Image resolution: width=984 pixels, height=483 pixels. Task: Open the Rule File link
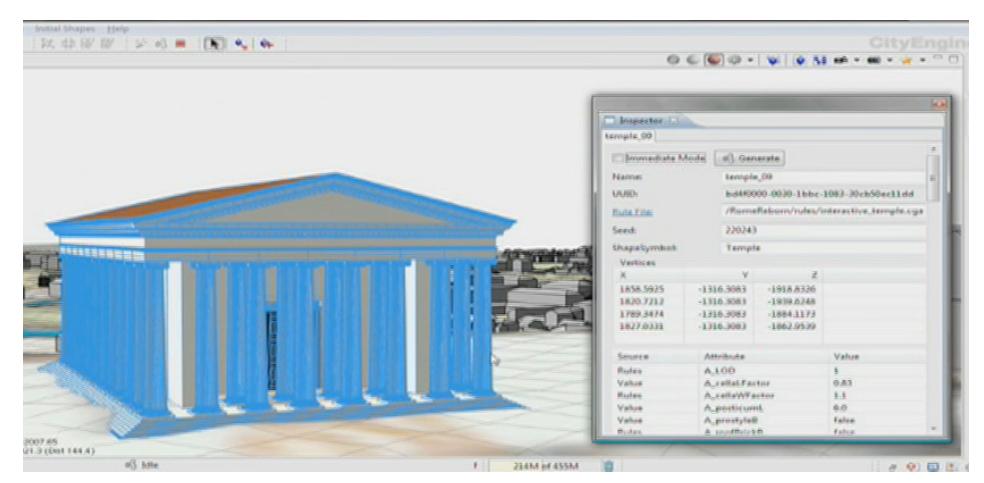(633, 212)
